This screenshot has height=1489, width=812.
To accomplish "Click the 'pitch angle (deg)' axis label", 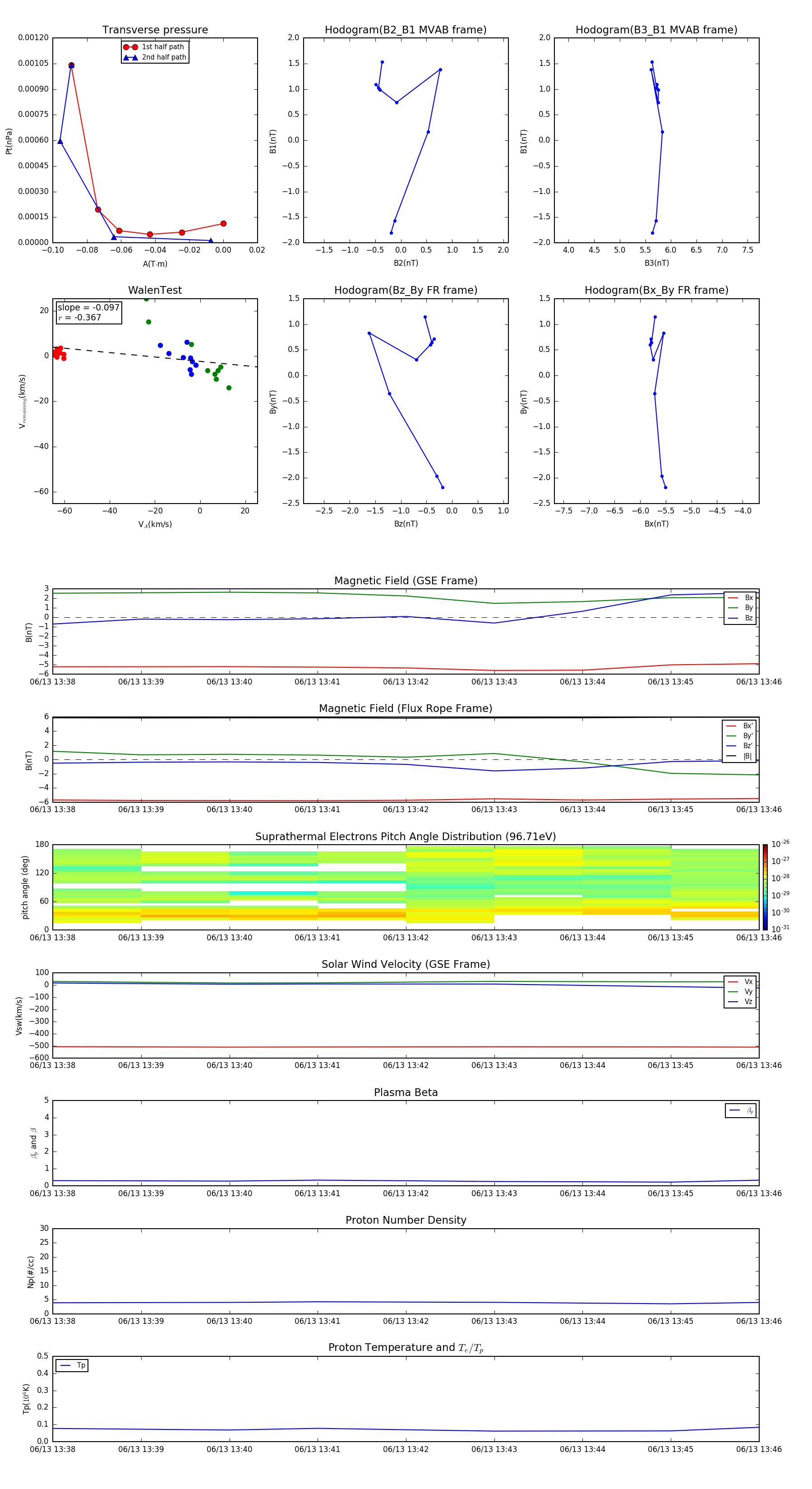I will tap(25, 887).
